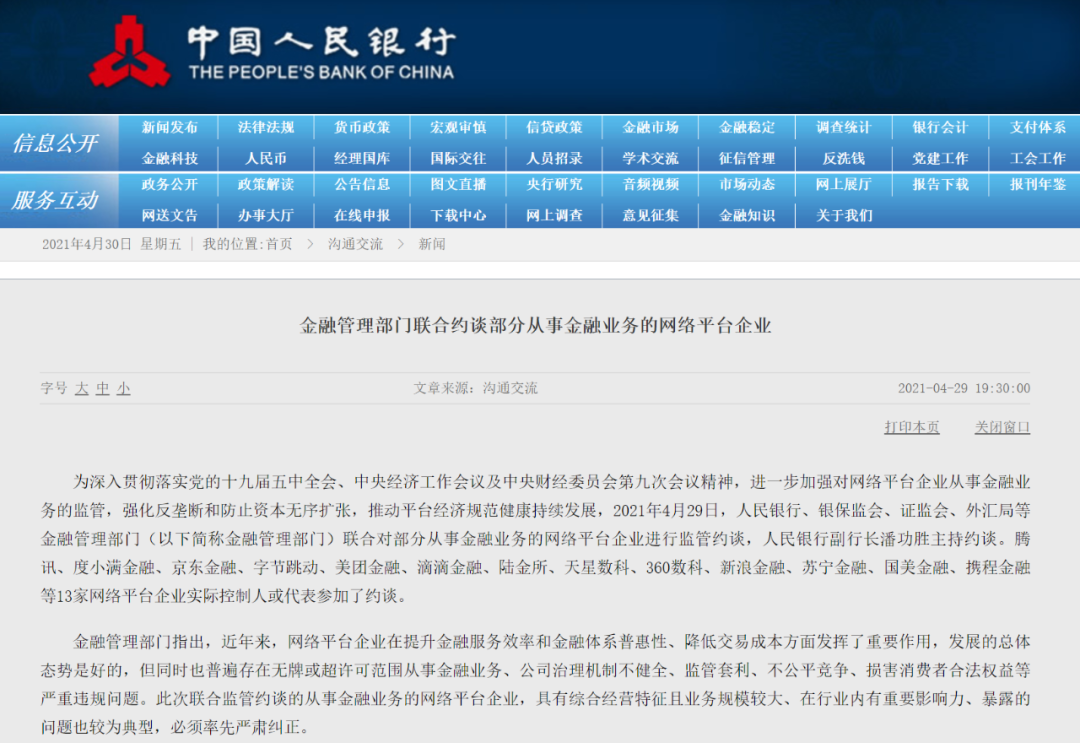Open 网上调查 link
Image resolution: width=1080 pixels, height=743 pixels.
(554, 216)
